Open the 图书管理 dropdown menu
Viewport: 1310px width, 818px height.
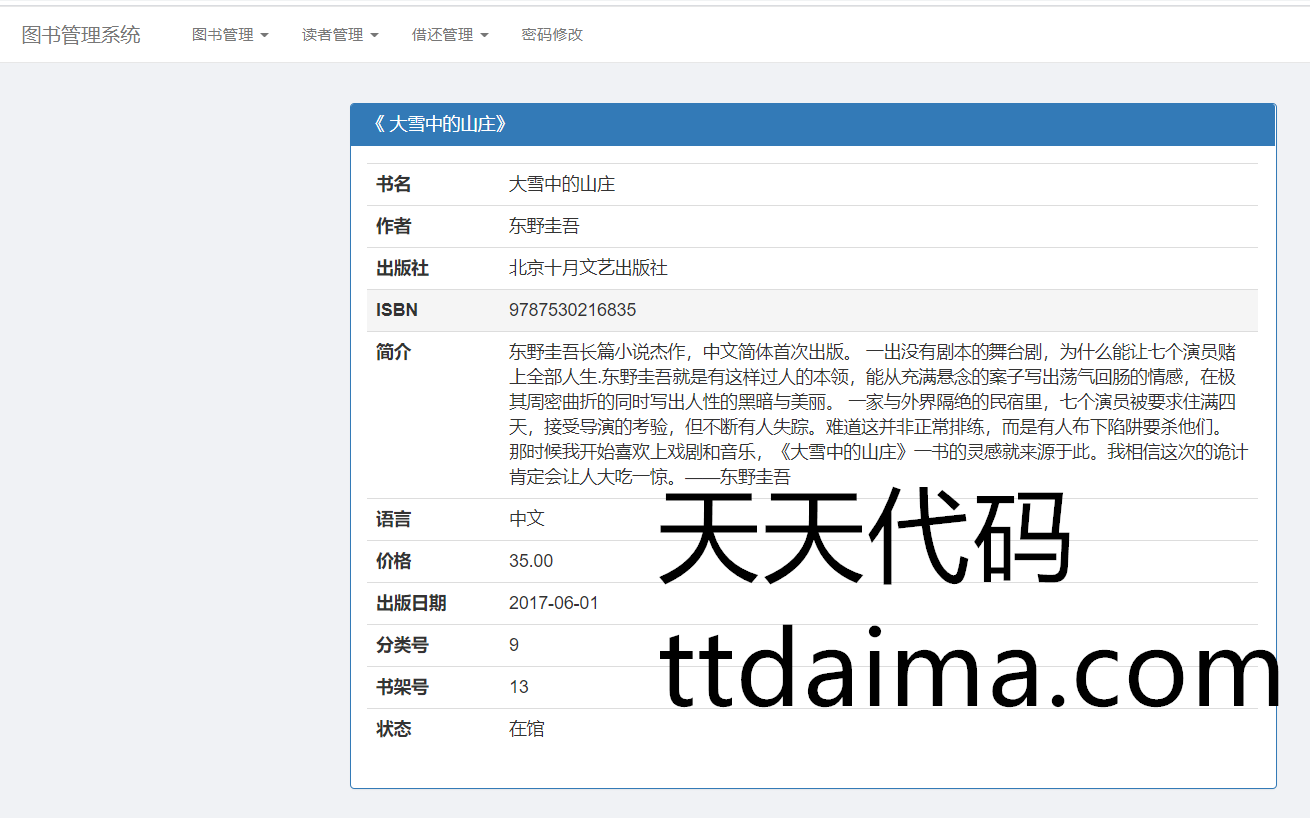coord(230,35)
